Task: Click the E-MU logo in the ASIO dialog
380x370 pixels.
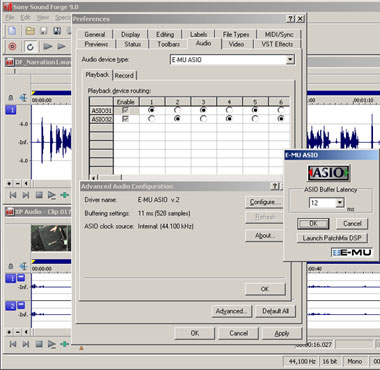Action: point(352,253)
